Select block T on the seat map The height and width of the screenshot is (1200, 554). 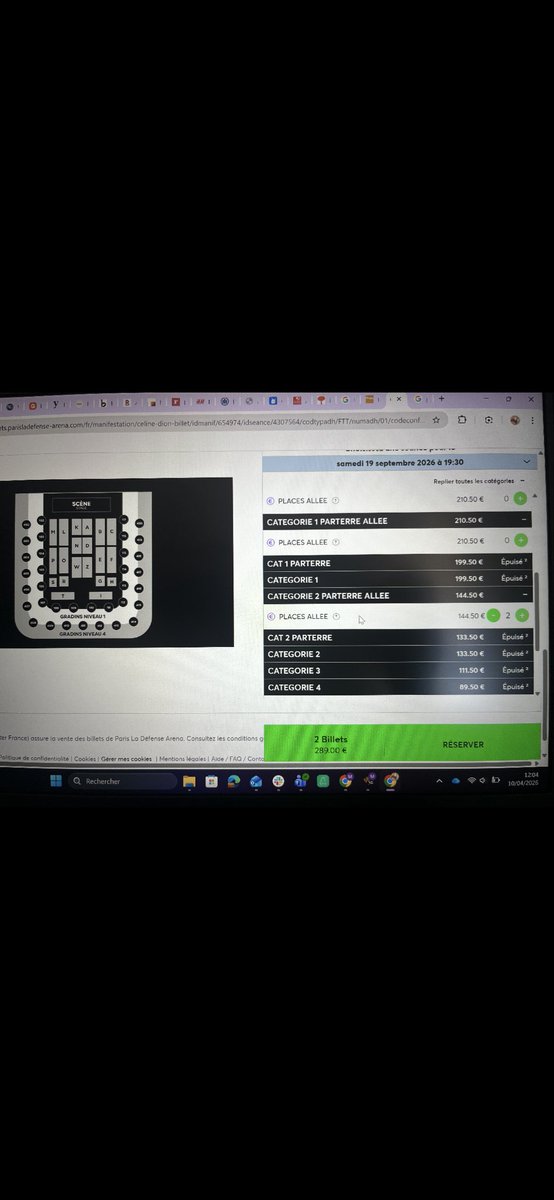[62, 596]
